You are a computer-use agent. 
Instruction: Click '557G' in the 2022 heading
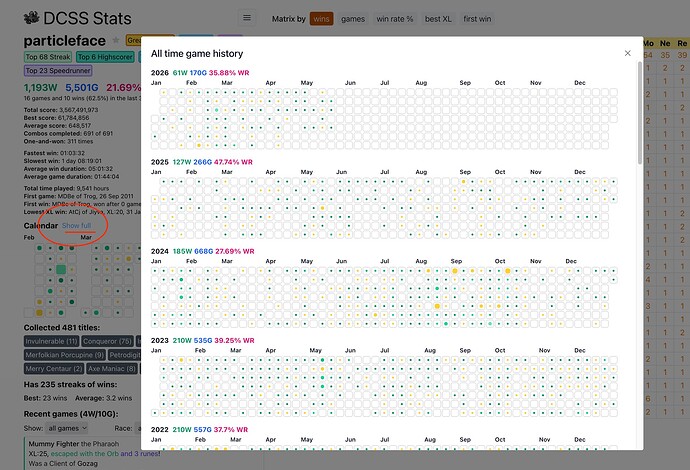(x=202, y=430)
